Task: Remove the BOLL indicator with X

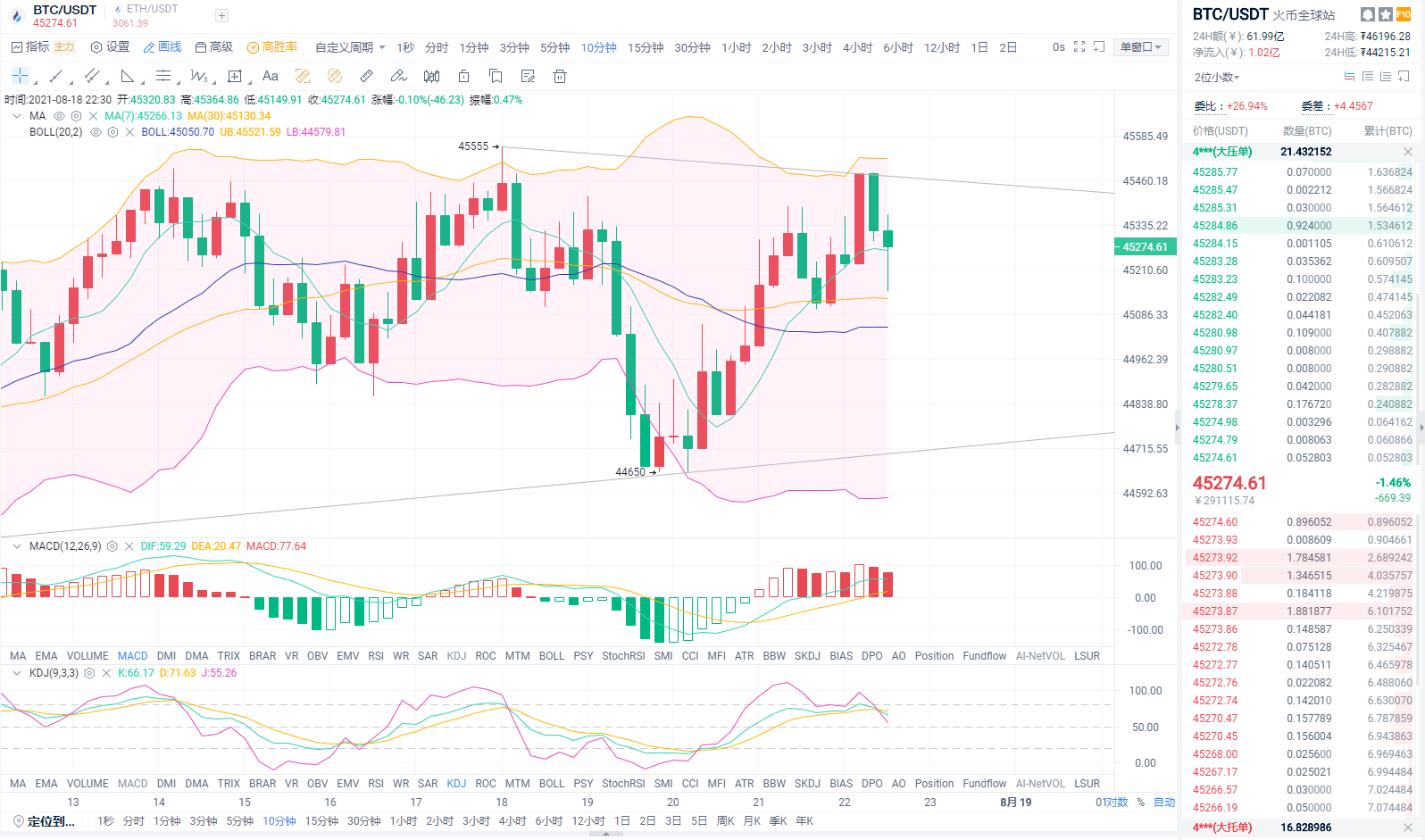Action: [129, 132]
